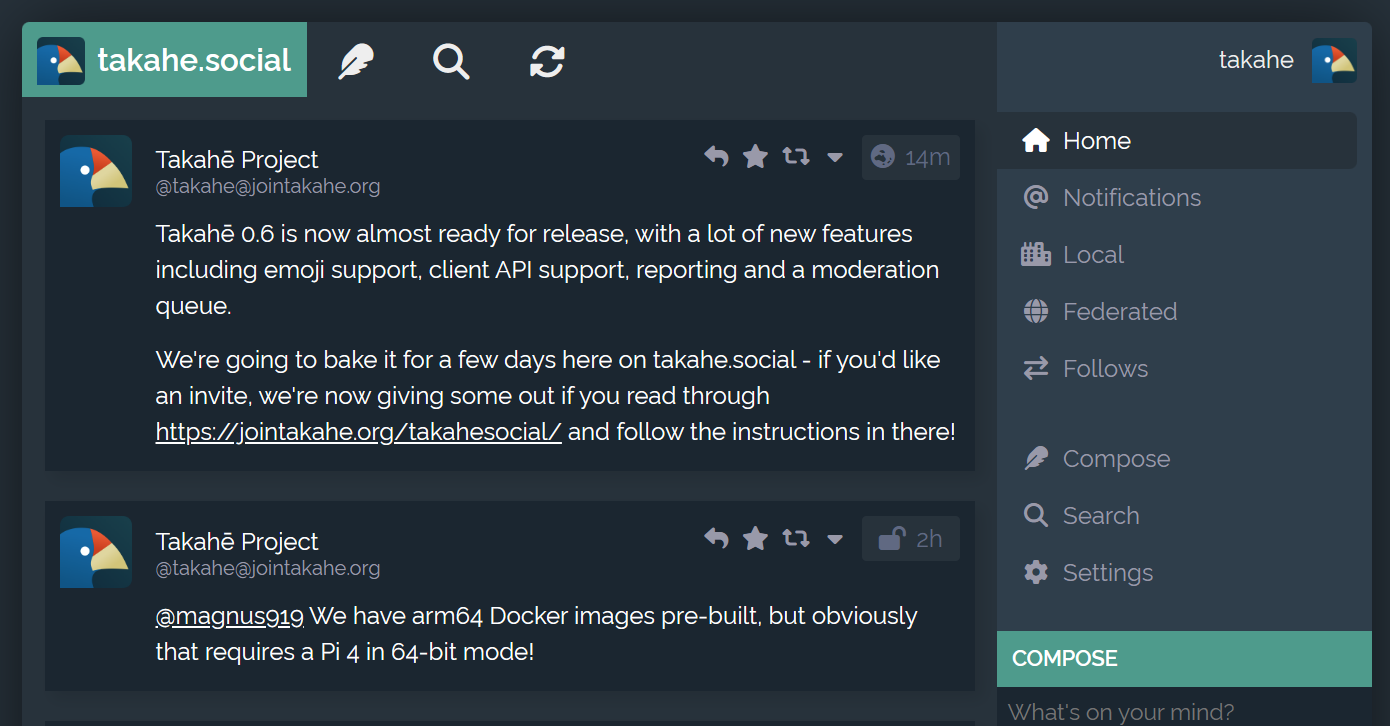Image resolution: width=1390 pixels, height=726 pixels.
Task: Focus the "What's on your mind?" text box
Action: click(x=1184, y=711)
